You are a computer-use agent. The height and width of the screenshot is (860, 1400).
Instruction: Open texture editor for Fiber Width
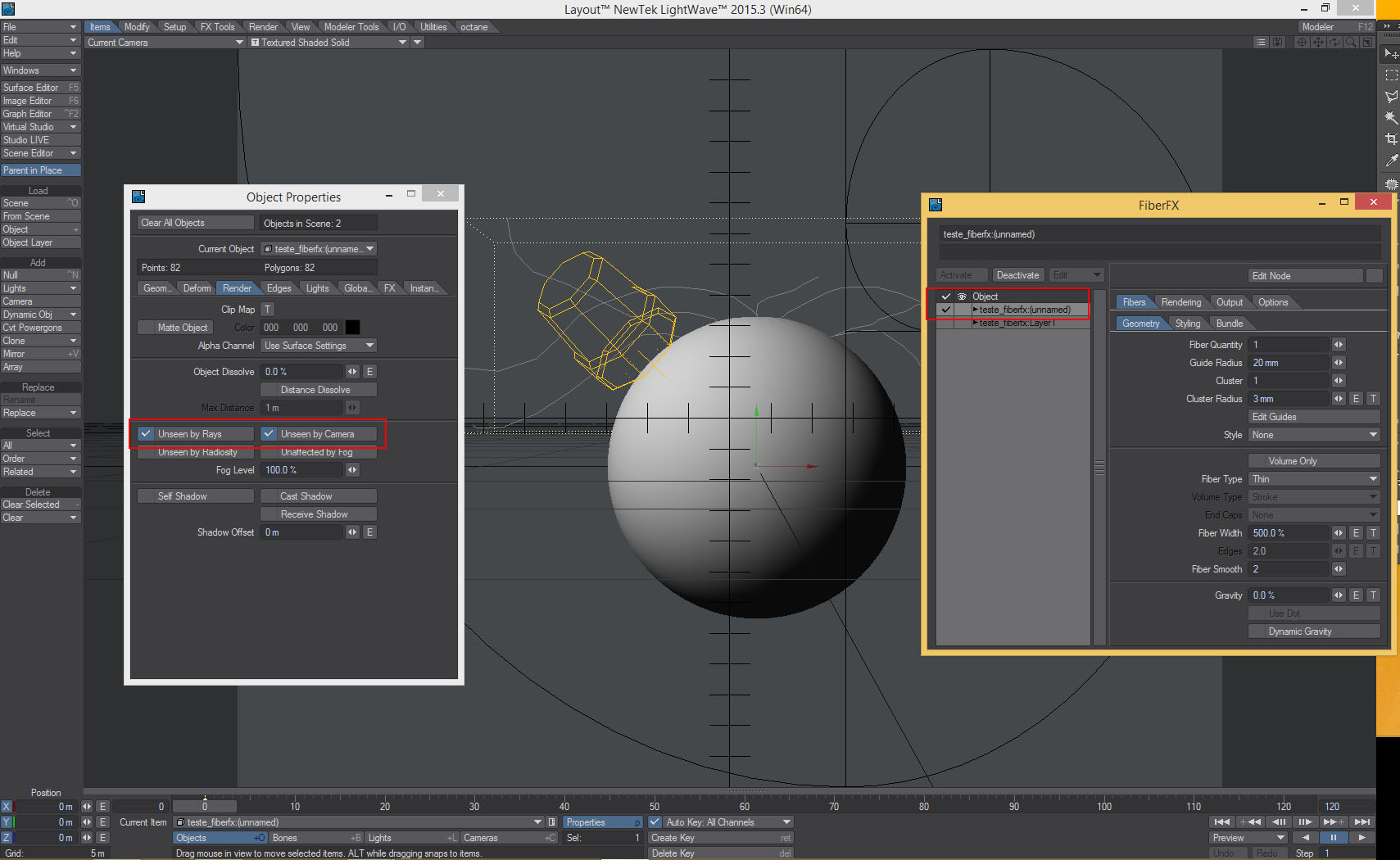[x=1374, y=533]
